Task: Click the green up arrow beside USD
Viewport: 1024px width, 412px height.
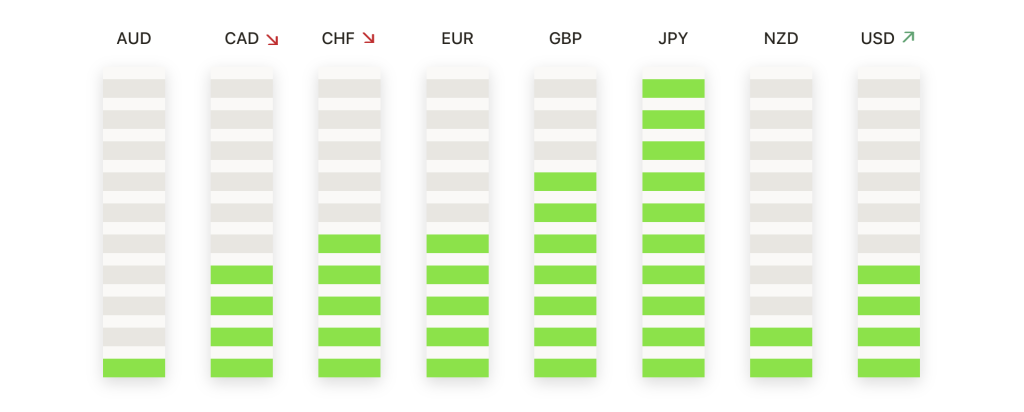Action: pyautogui.click(x=908, y=38)
